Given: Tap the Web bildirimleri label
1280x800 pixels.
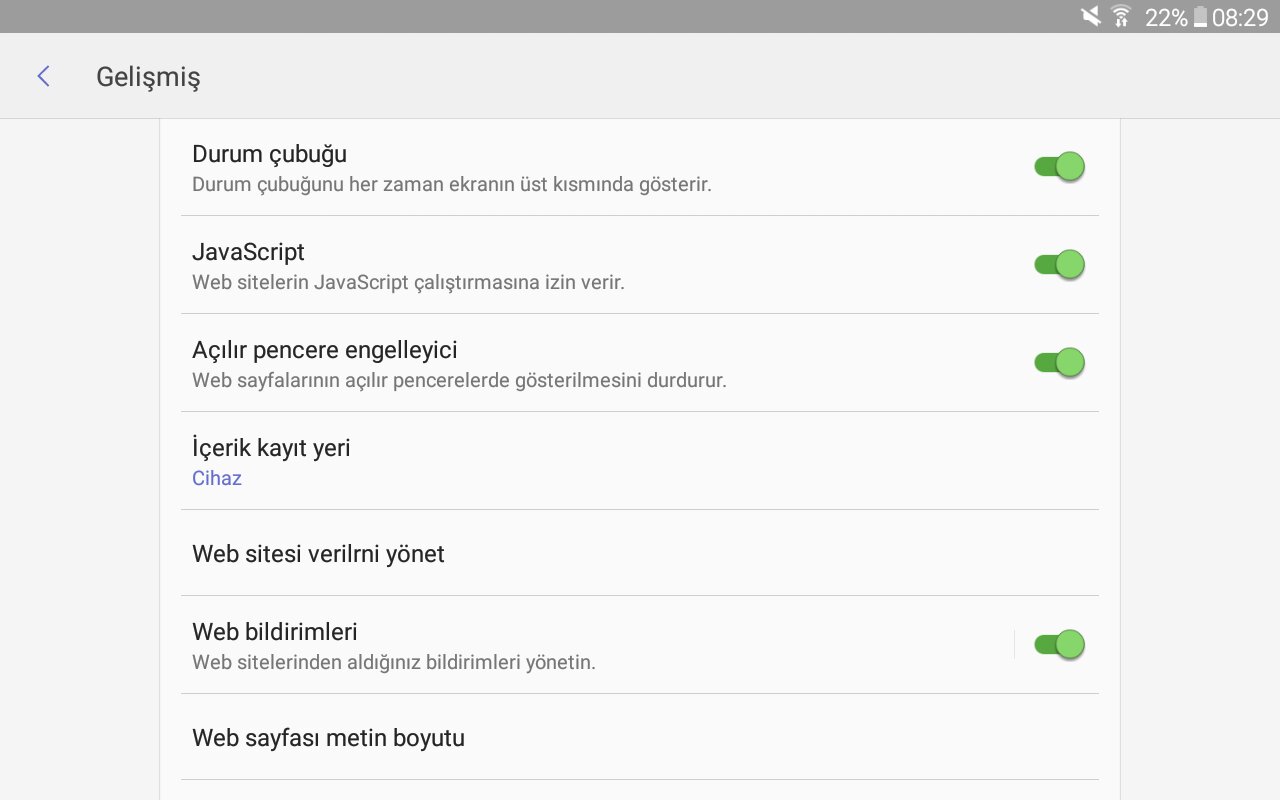Looking at the screenshot, I should click(x=275, y=632).
